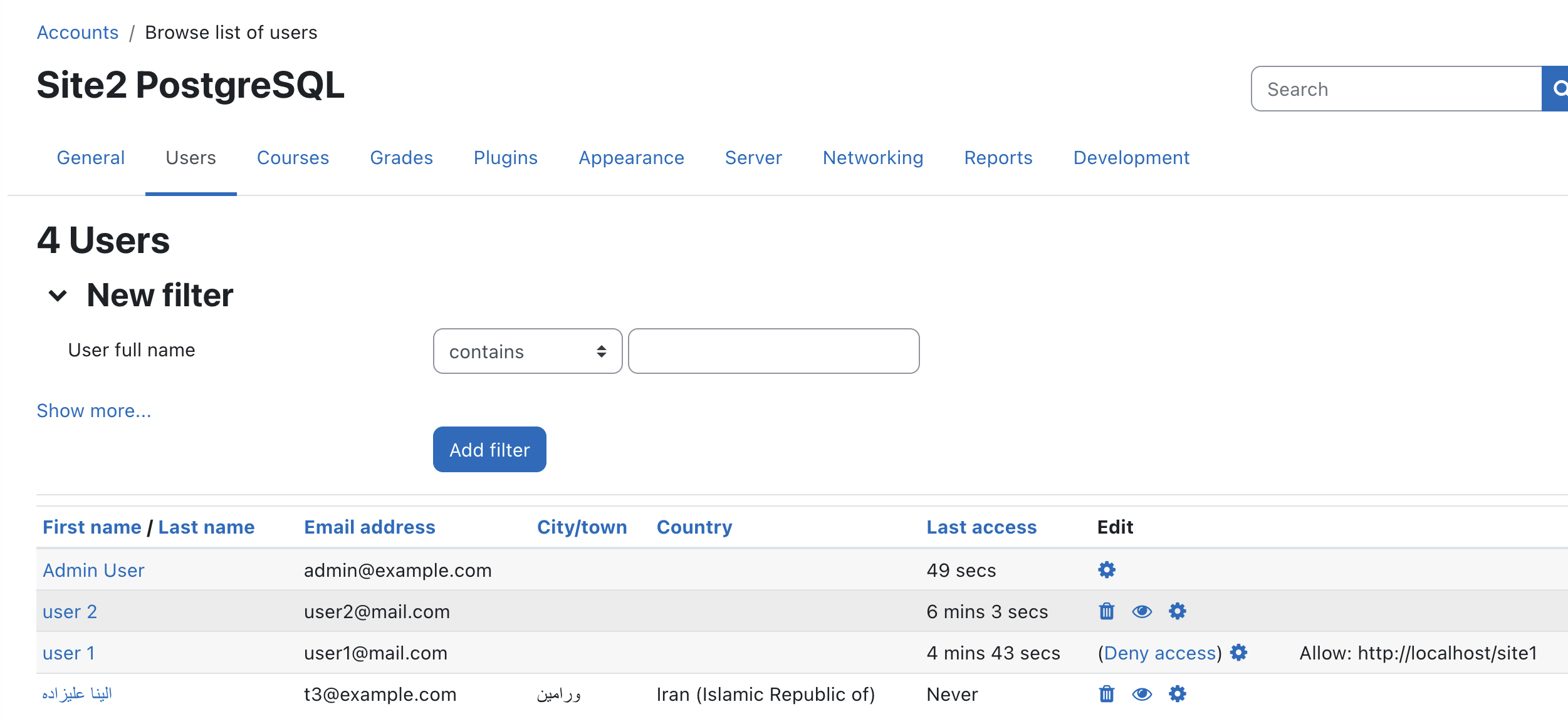Viewport: 1568px width, 724px height.
Task: Open Admin User profile link
Action: coord(94,570)
